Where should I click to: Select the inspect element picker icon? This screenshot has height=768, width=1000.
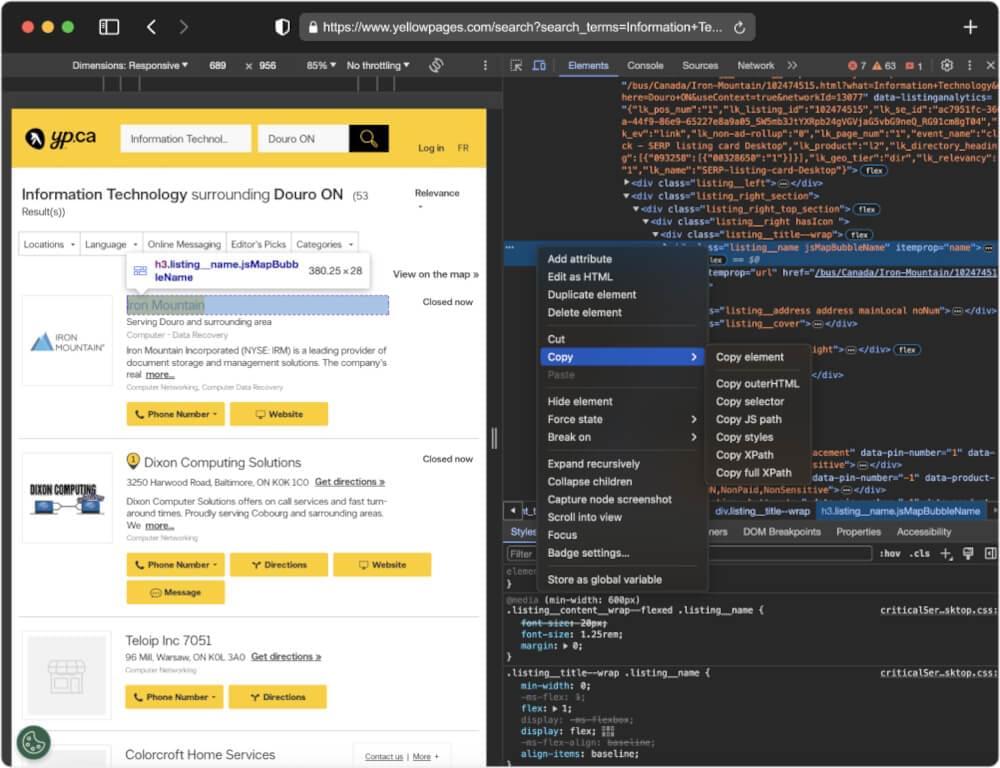coord(516,65)
